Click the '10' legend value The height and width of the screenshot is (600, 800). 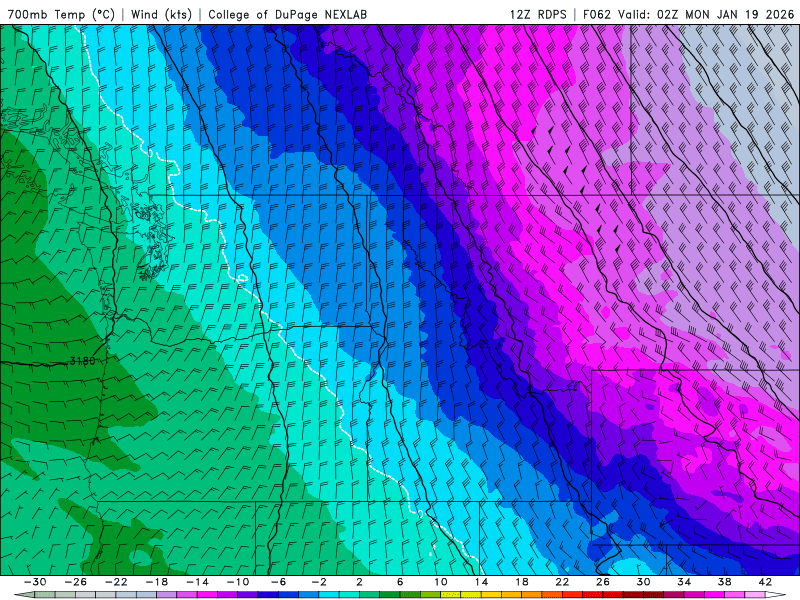[x=441, y=582]
